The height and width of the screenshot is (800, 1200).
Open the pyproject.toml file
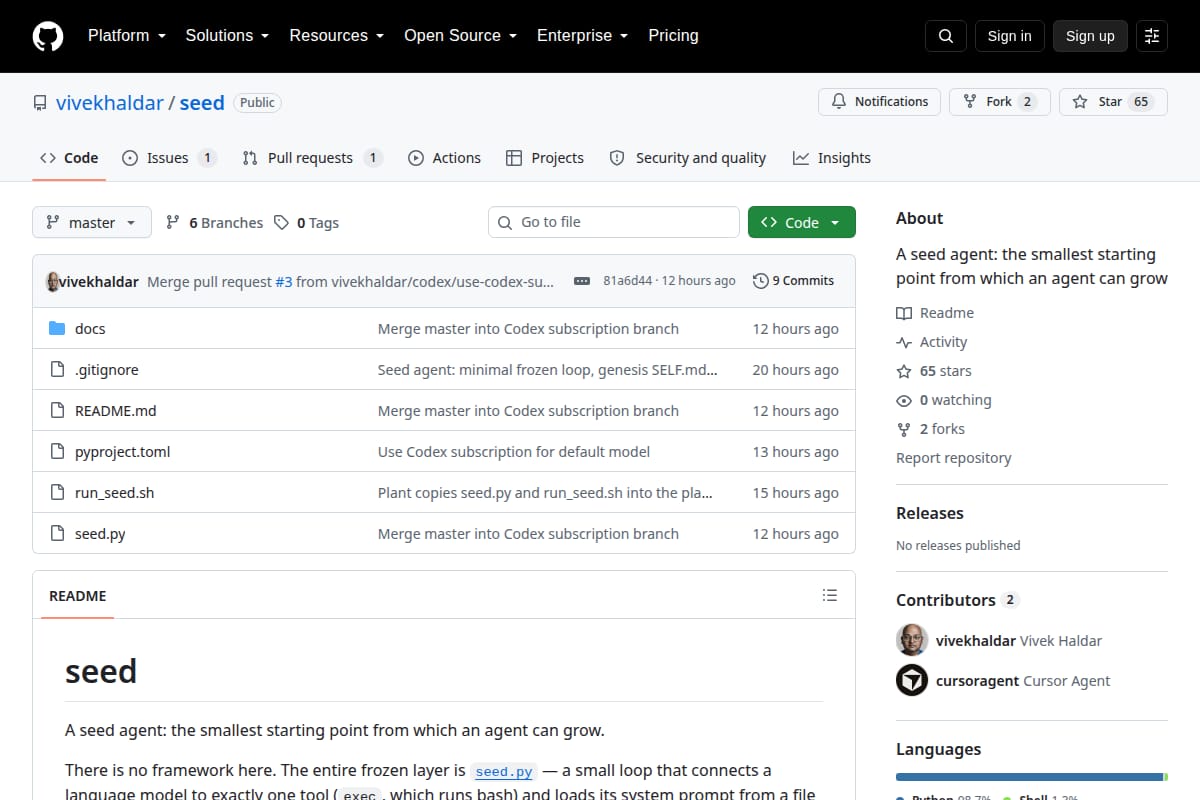pyautogui.click(x=123, y=452)
